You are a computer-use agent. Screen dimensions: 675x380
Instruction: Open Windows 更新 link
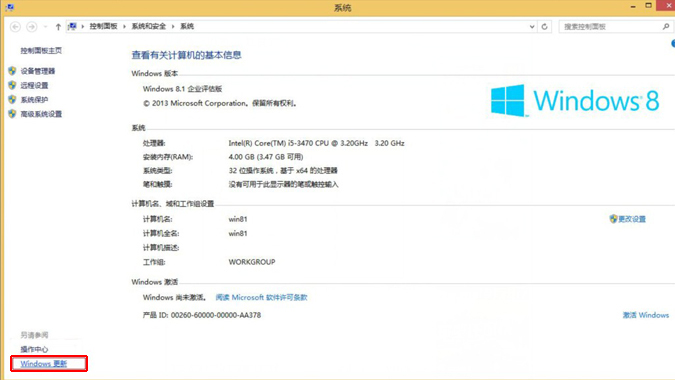click(x=43, y=364)
